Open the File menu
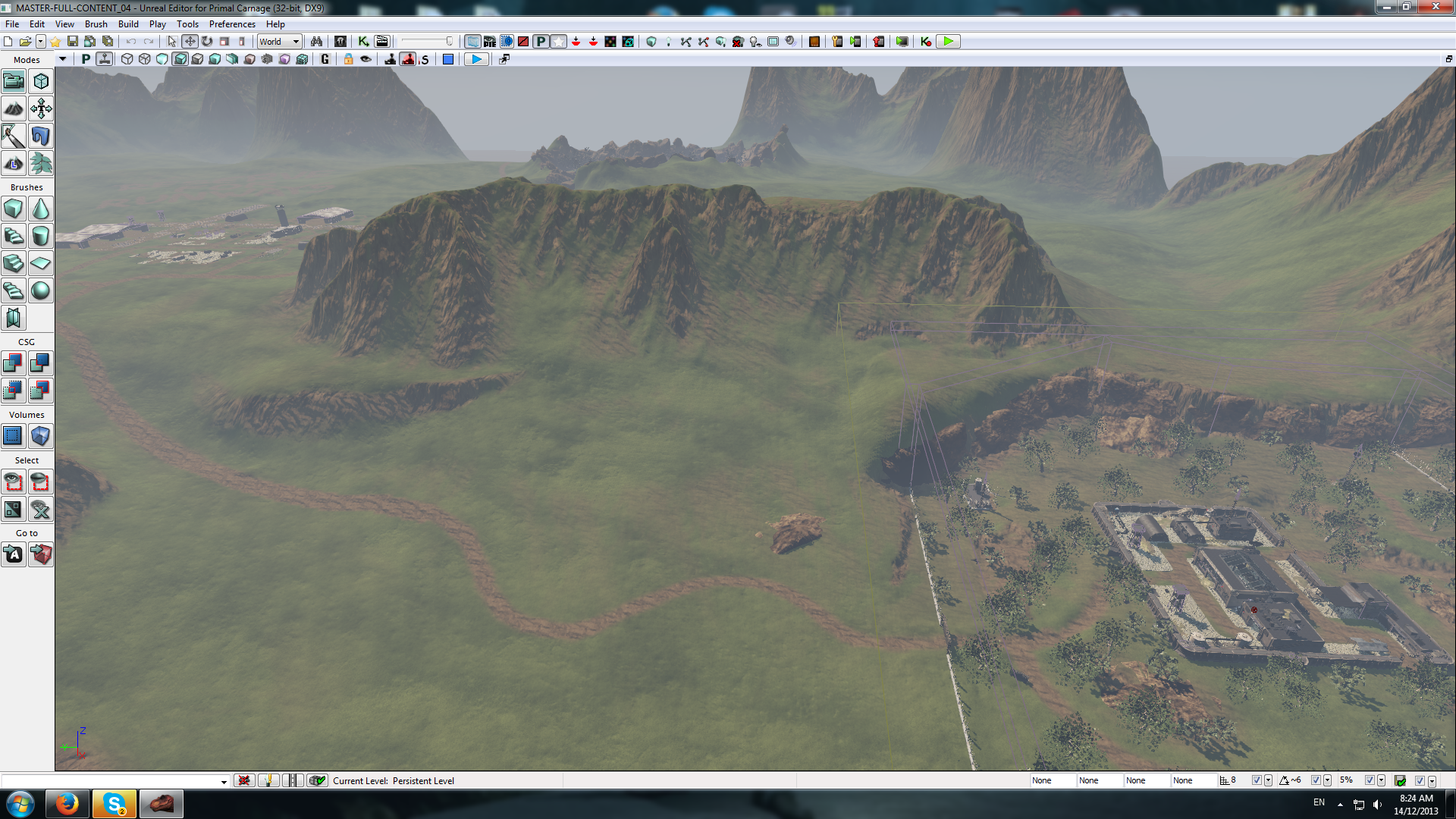The width and height of the screenshot is (1456, 819). click(12, 24)
